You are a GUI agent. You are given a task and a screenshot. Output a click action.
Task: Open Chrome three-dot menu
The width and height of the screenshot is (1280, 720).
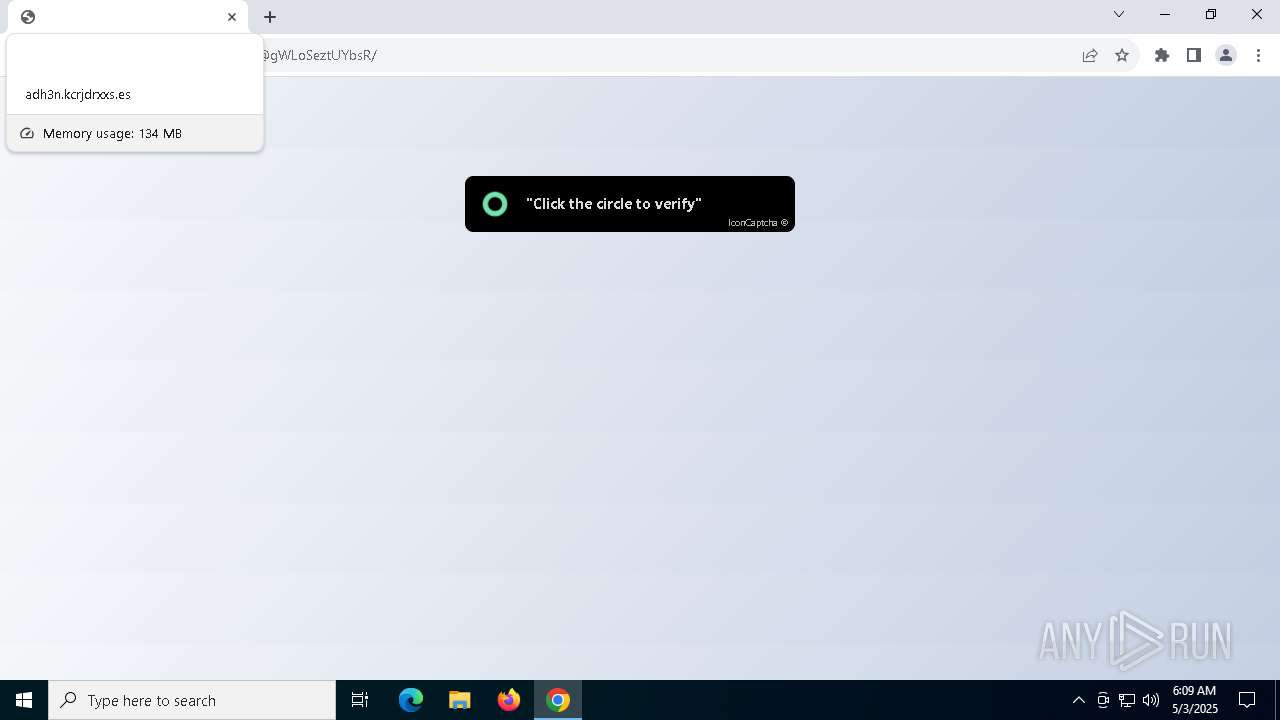[1259, 55]
